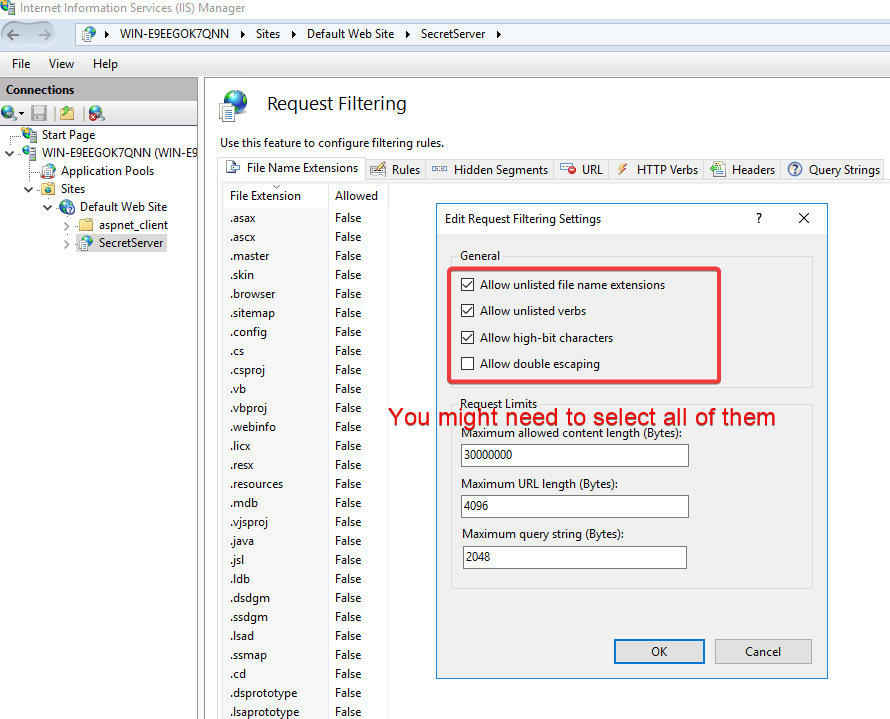Click the Up folder toolbar icon
Viewport: 890px width, 719px height.
pyautogui.click(x=67, y=113)
